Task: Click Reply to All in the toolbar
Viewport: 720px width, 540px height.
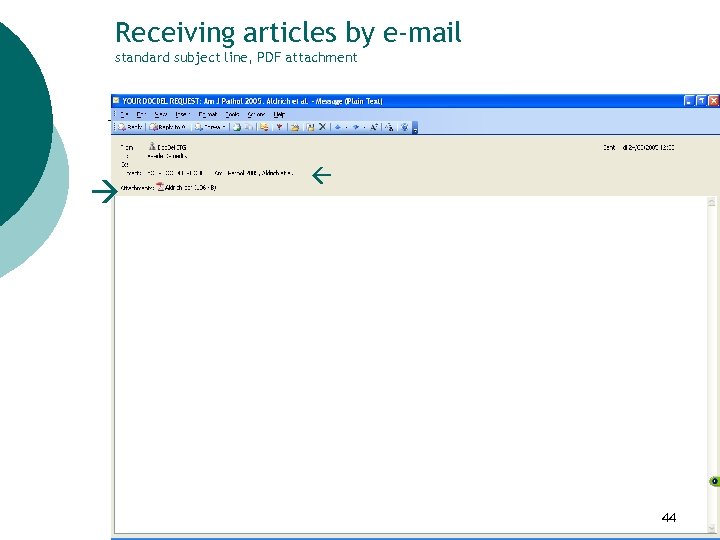Action: [x=168, y=127]
